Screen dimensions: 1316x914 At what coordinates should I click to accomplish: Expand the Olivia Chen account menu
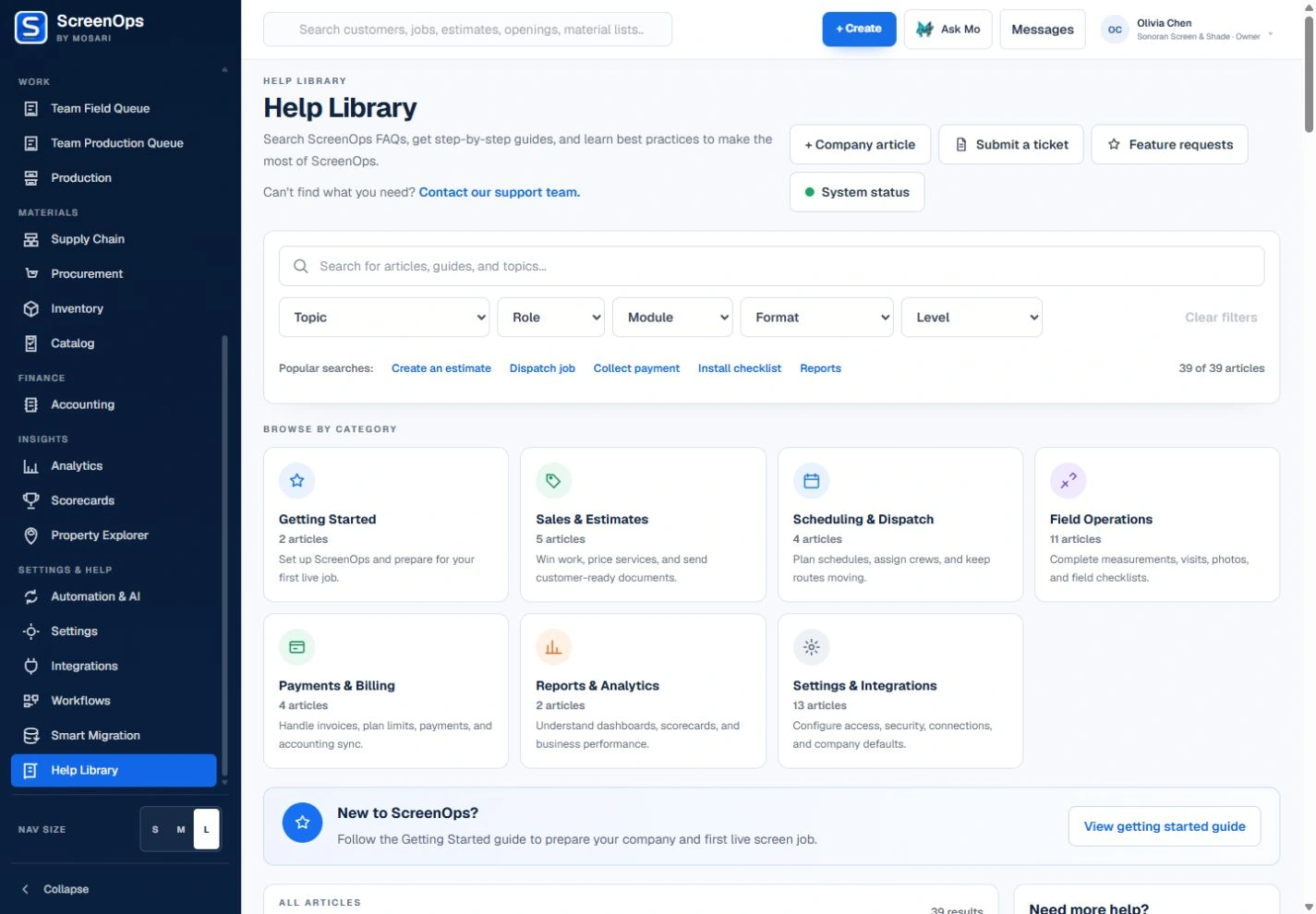(x=1188, y=30)
